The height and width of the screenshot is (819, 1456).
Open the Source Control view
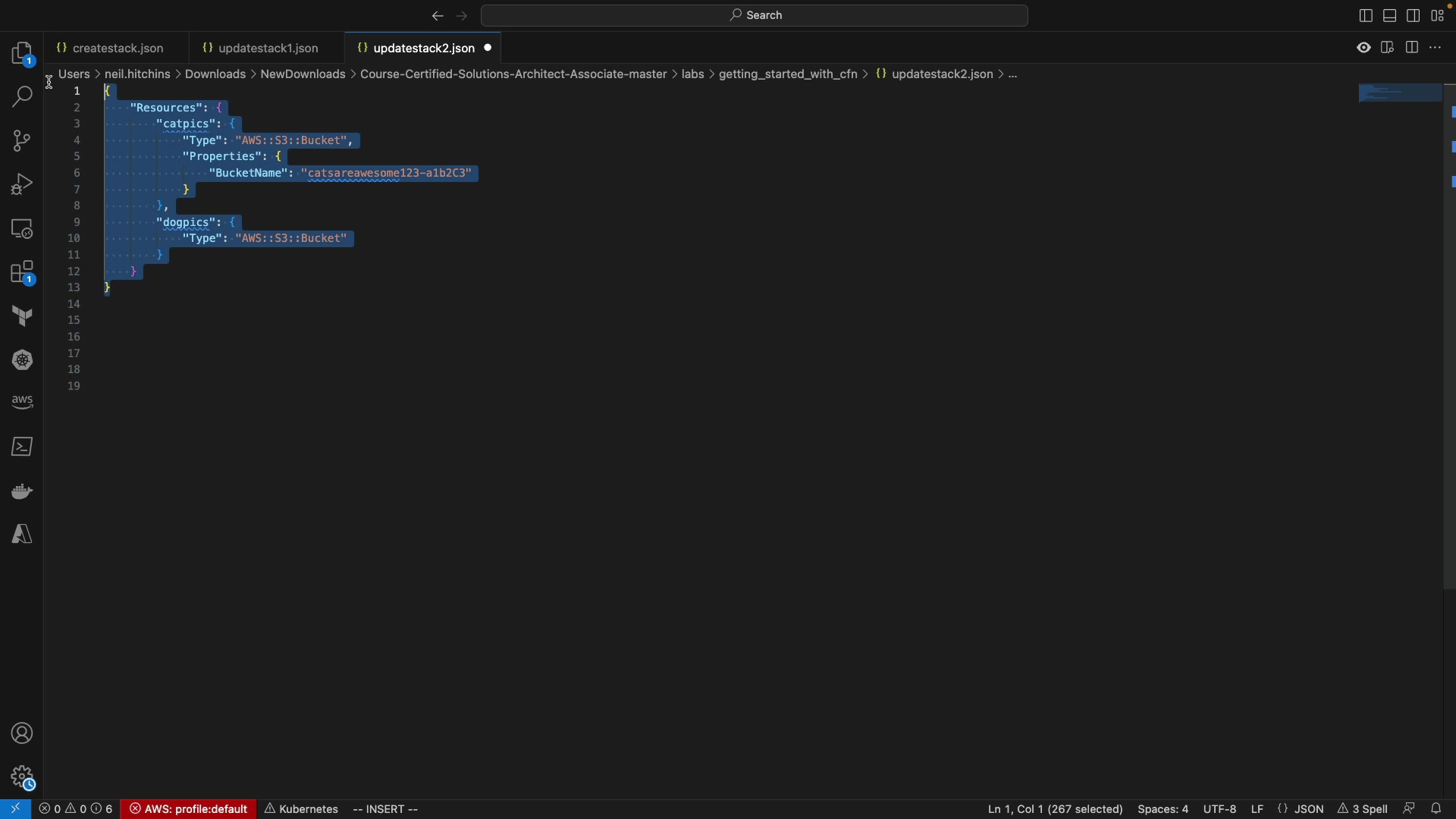(x=22, y=142)
